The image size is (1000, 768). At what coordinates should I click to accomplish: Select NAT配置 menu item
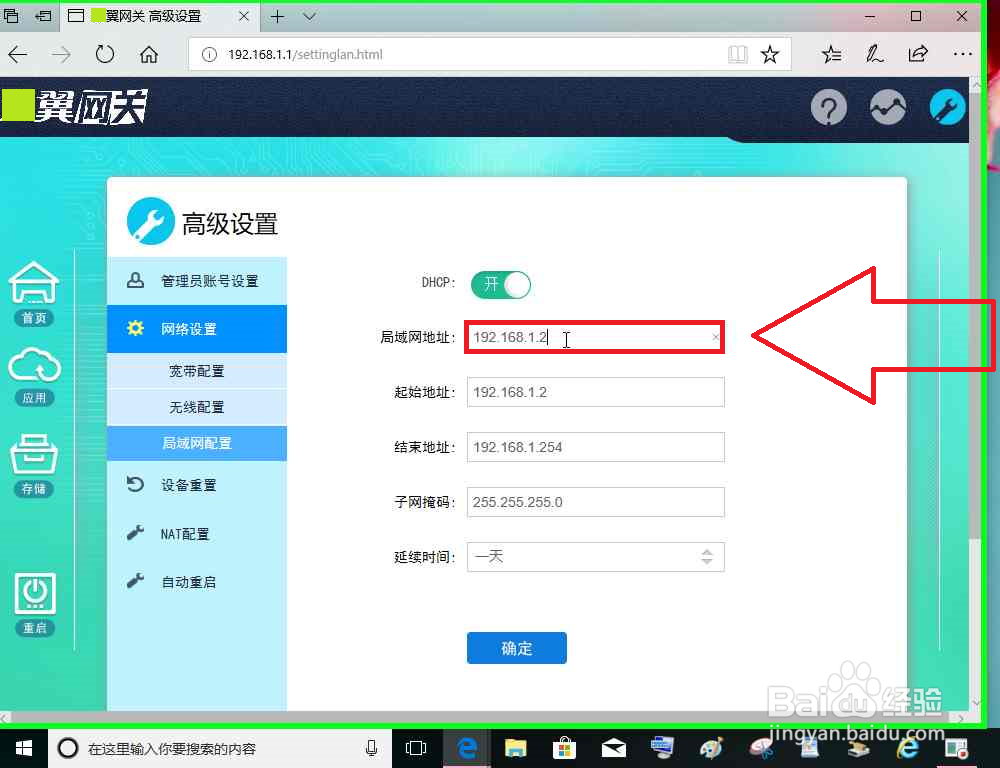(x=197, y=534)
